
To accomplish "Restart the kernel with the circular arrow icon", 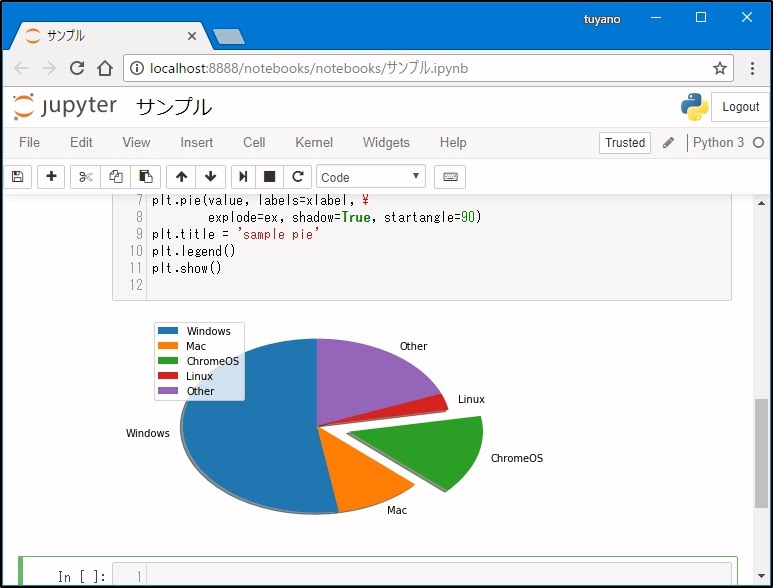I will [297, 177].
